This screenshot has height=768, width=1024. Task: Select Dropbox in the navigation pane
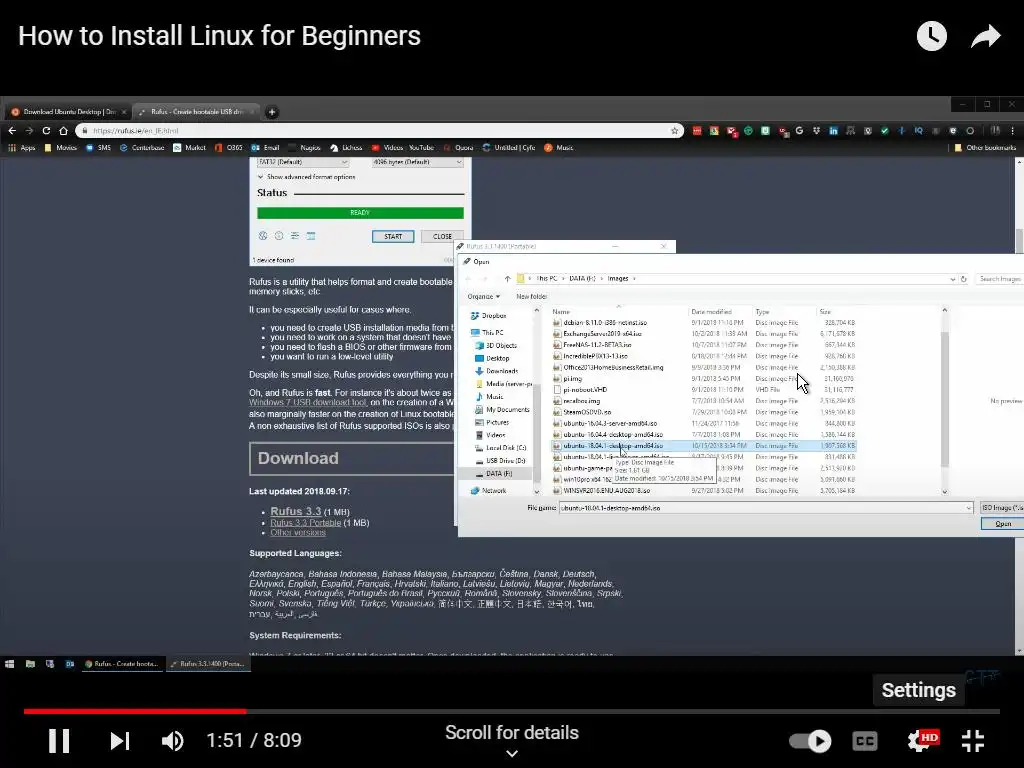[x=488, y=315]
